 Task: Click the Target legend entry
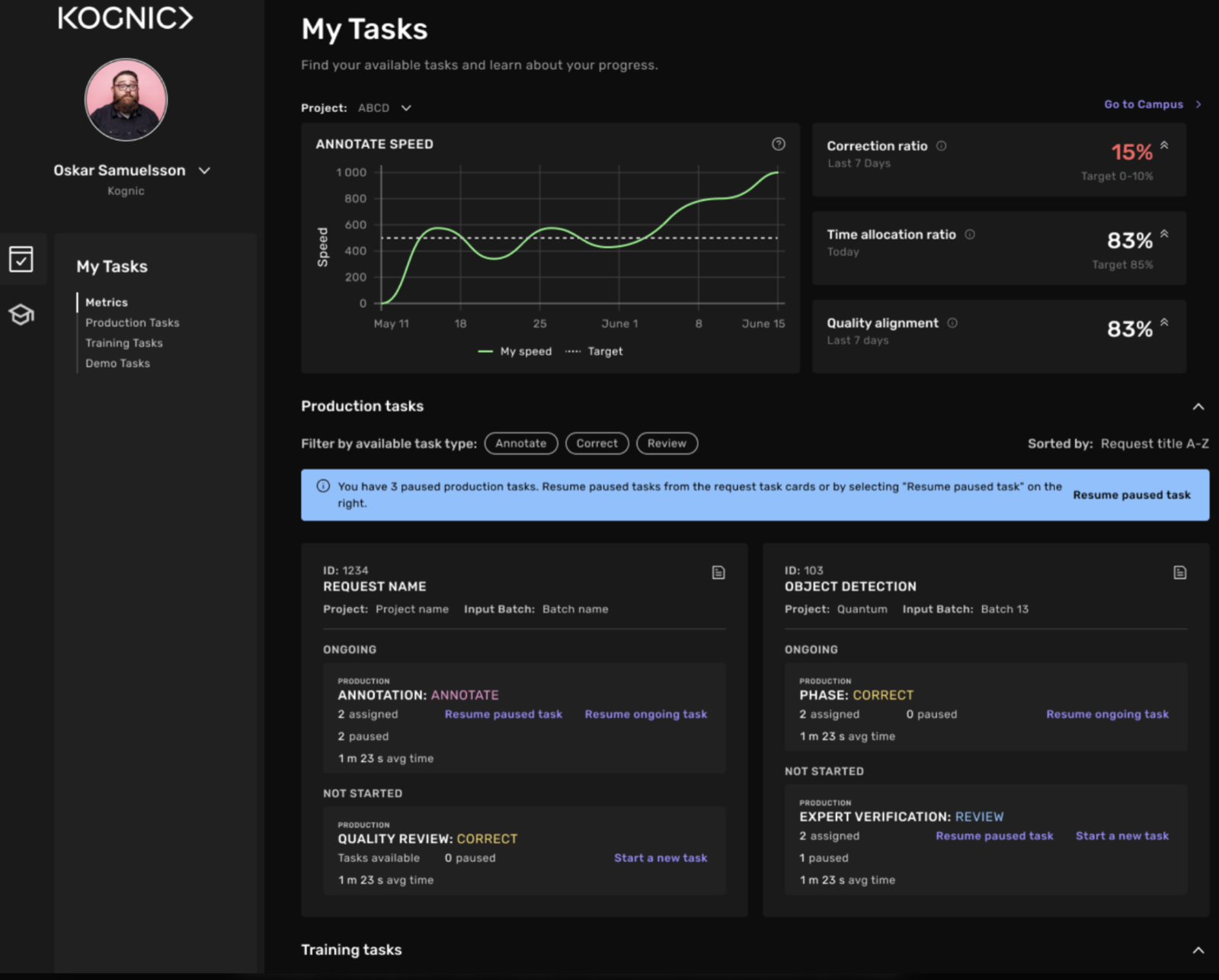click(x=594, y=351)
